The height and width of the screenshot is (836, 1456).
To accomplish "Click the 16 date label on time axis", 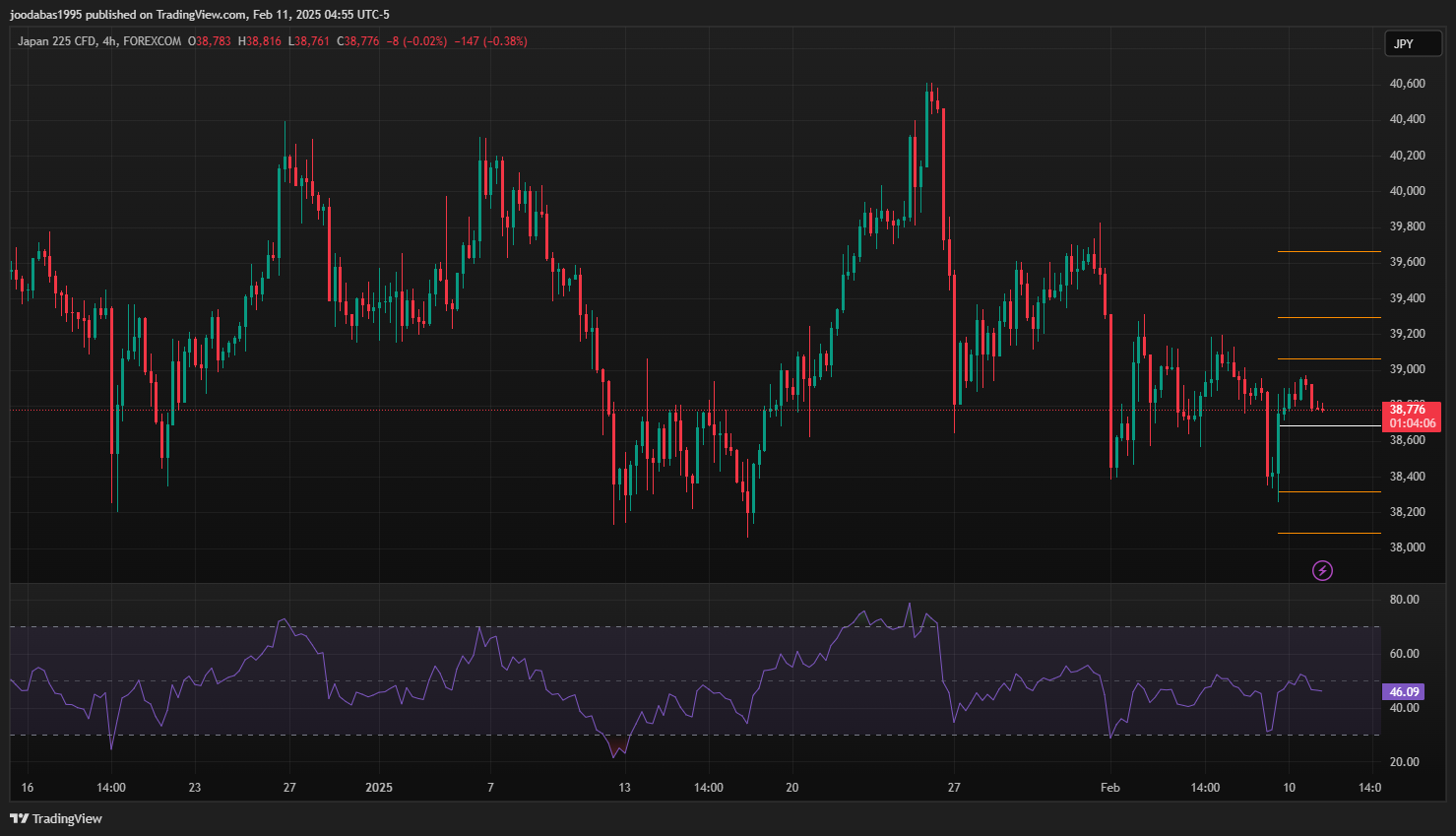I will pos(28,788).
